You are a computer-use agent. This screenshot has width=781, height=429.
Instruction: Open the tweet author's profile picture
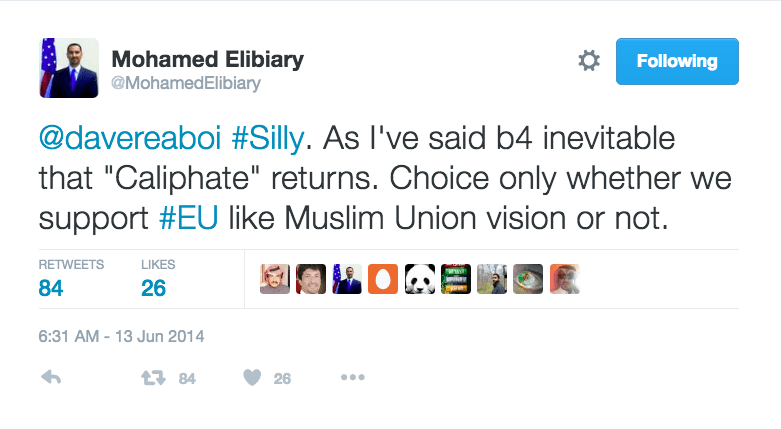[69, 68]
